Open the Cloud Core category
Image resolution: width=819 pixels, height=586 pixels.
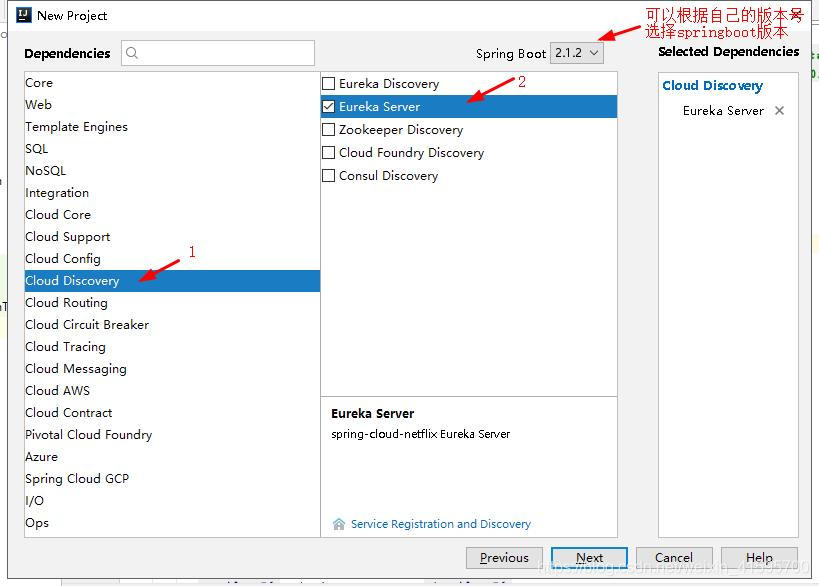(x=172, y=215)
